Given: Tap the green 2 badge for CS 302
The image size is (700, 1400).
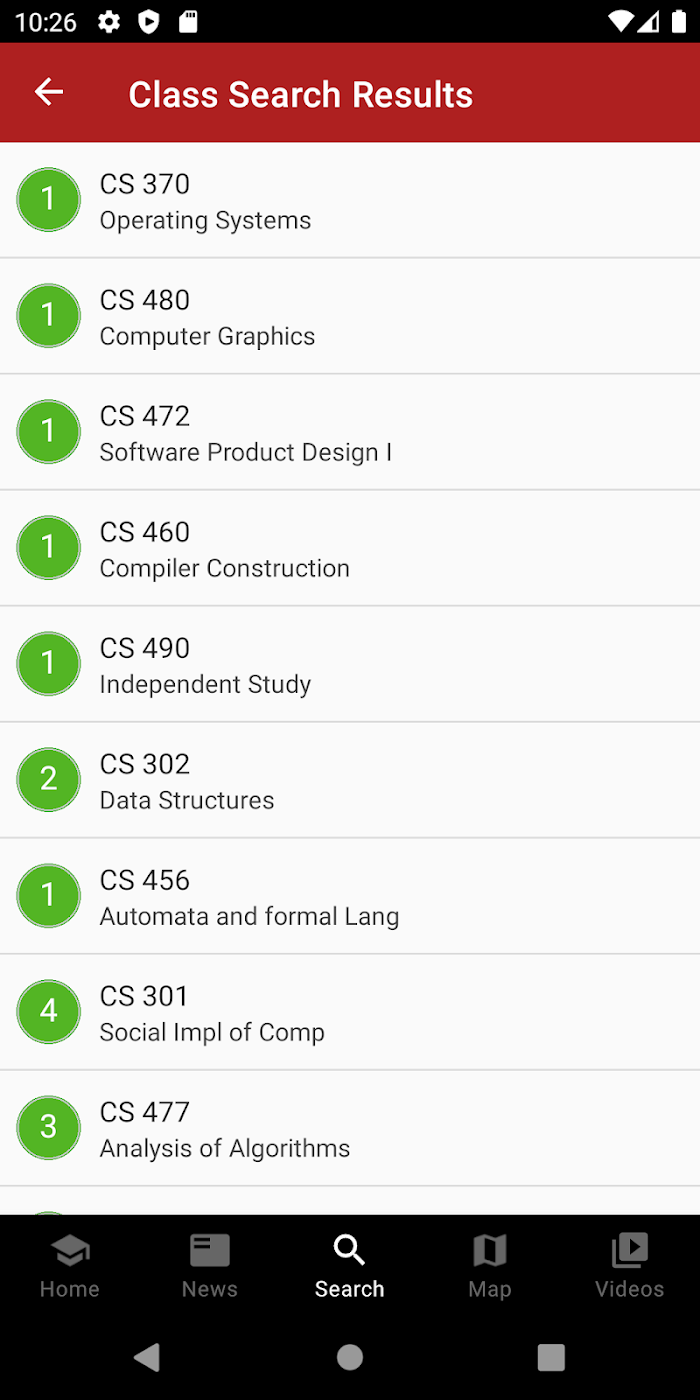Looking at the screenshot, I should click(x=48, y=780).
